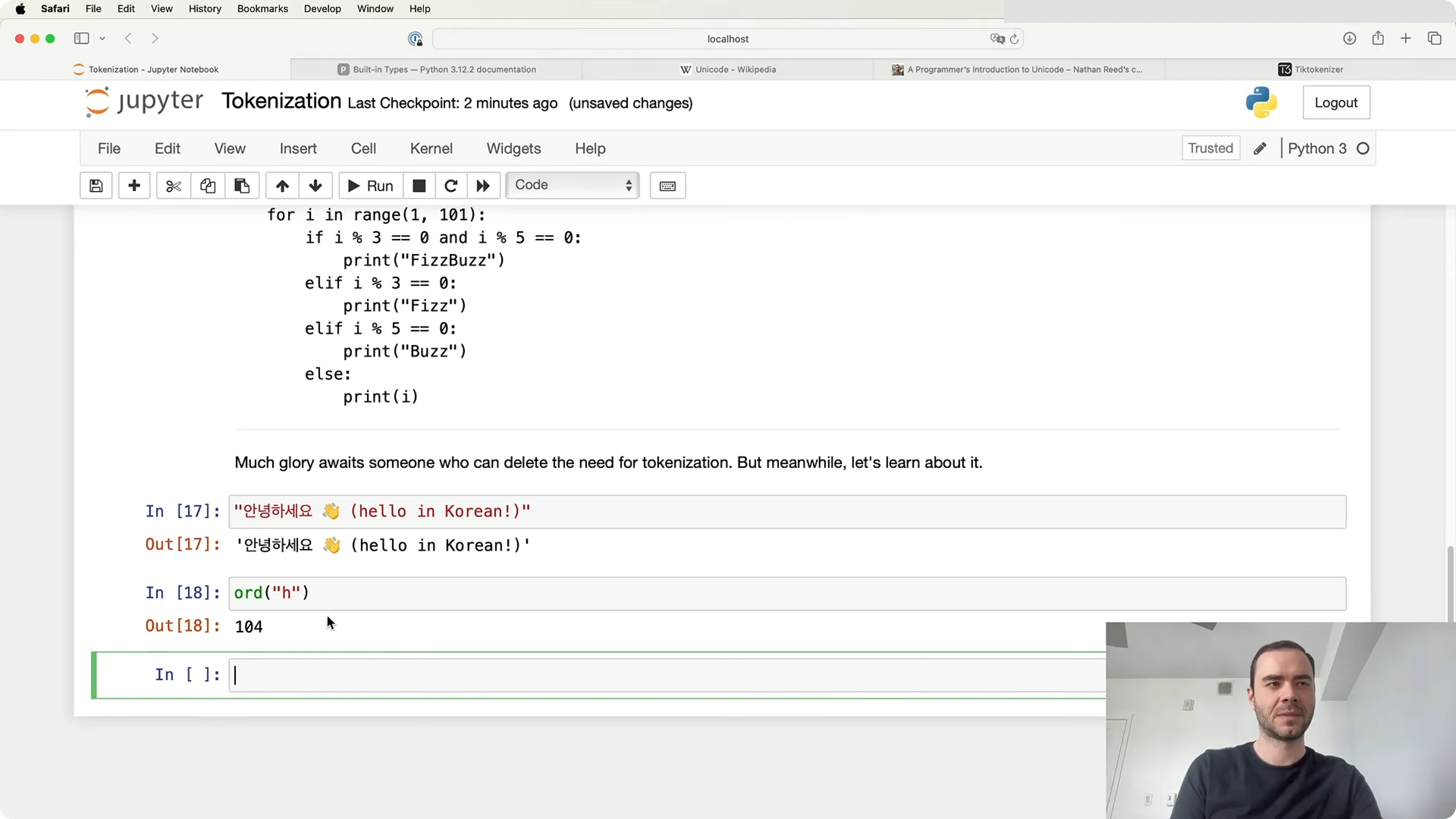
Task: Click the output value 104
Action: 249,626
